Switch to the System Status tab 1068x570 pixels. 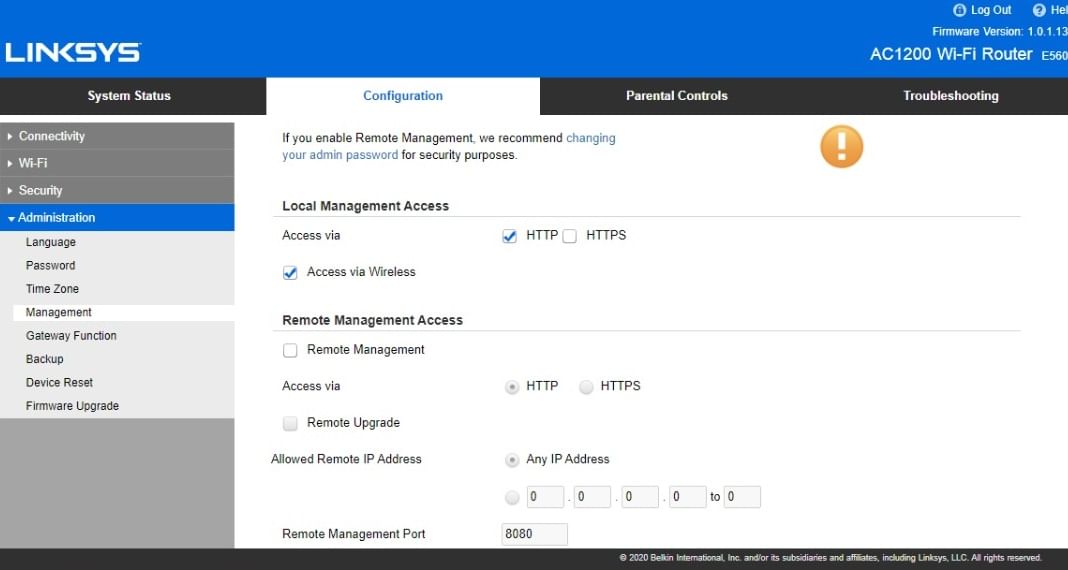129,96
